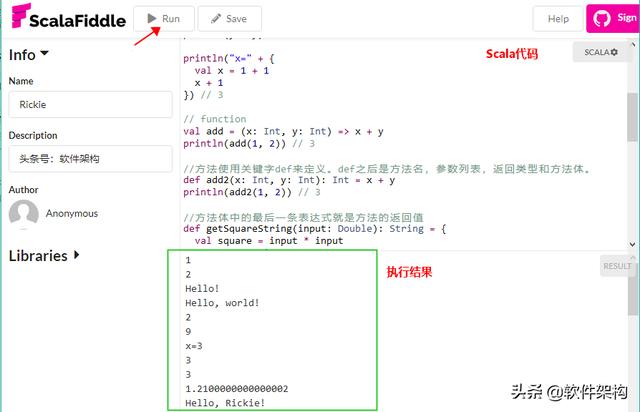
Task: Click the RESULT panel label button
Action: 617,266
